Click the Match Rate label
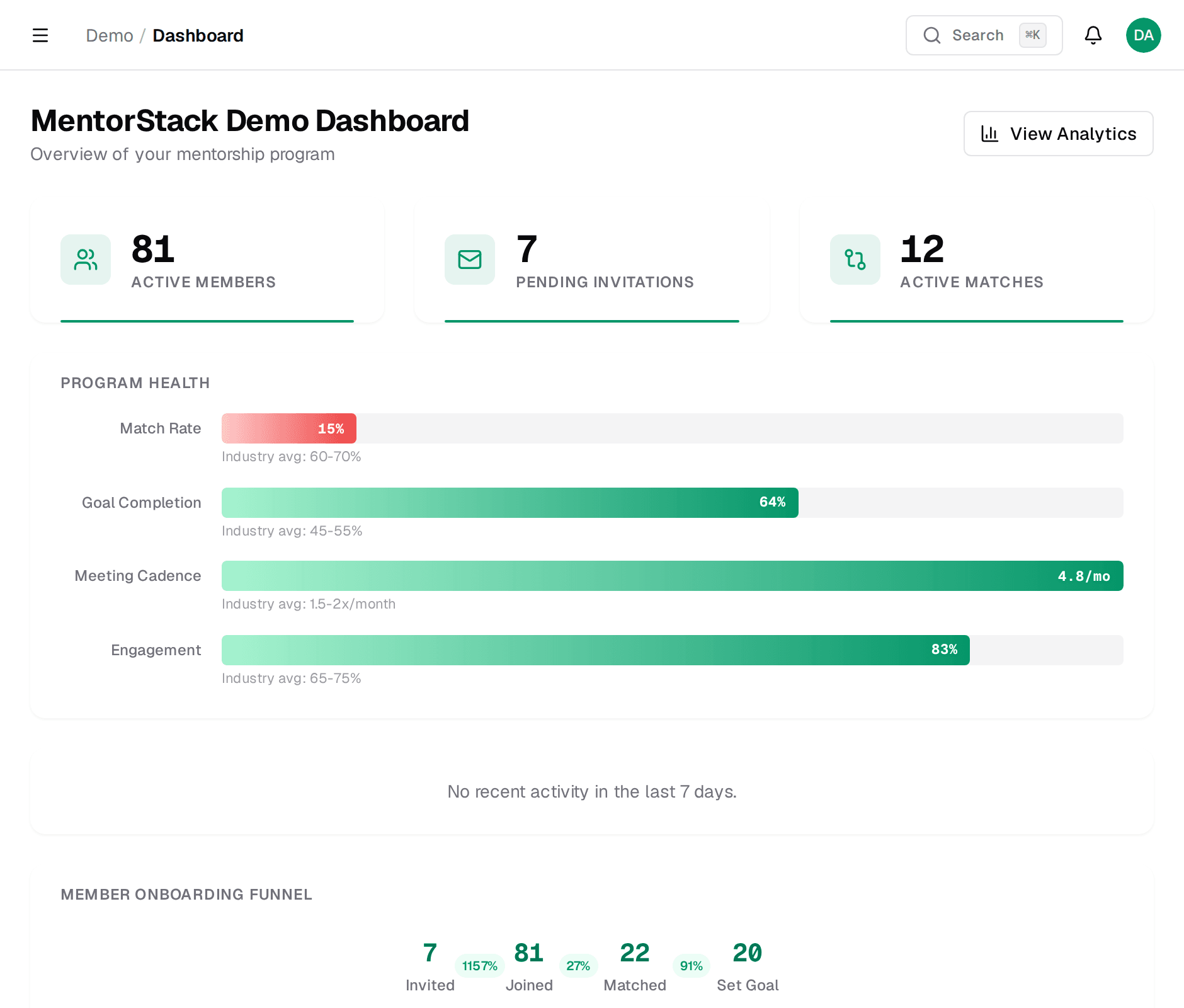 click(x=161, y=428)
